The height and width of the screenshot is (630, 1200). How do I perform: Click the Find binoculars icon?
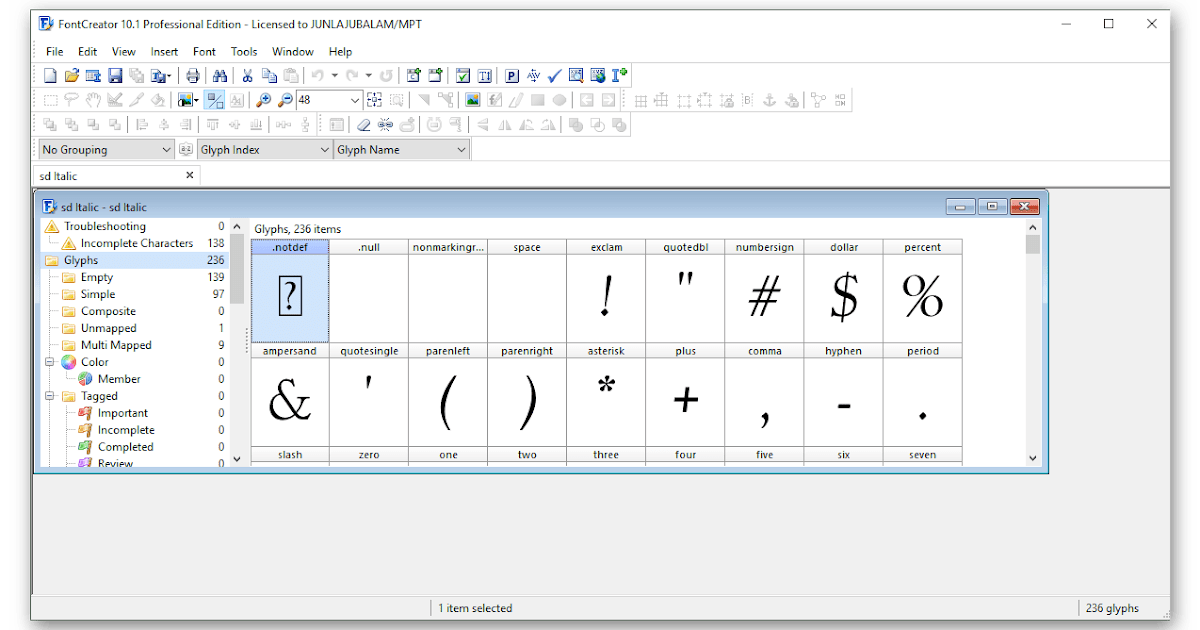(220, 75)
